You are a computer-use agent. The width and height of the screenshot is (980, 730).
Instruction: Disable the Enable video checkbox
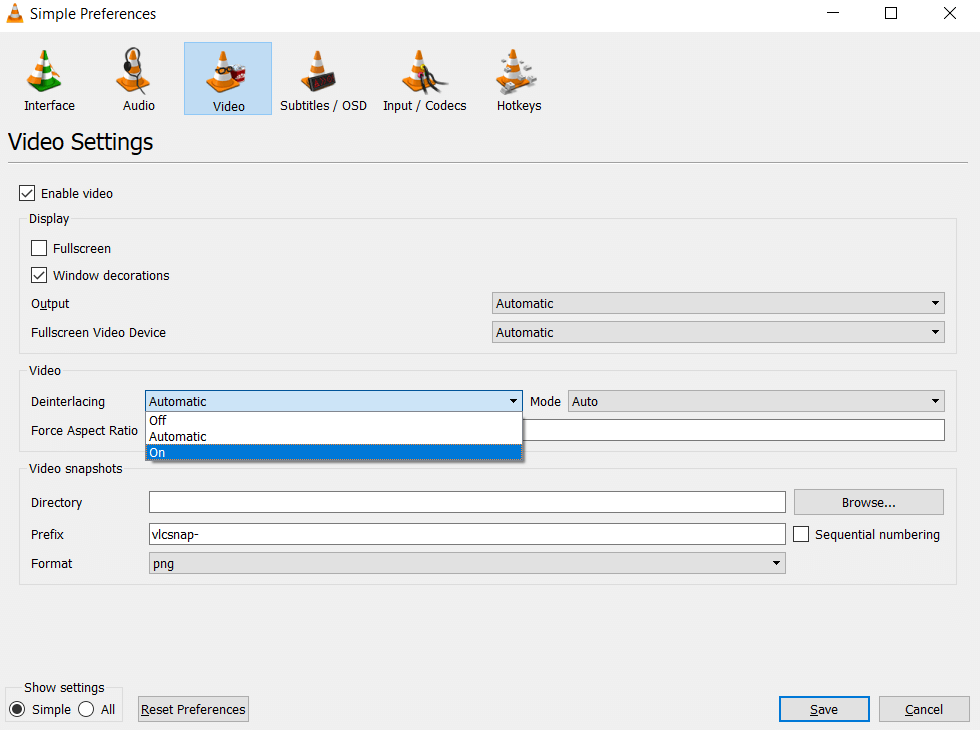coord(27,193)
